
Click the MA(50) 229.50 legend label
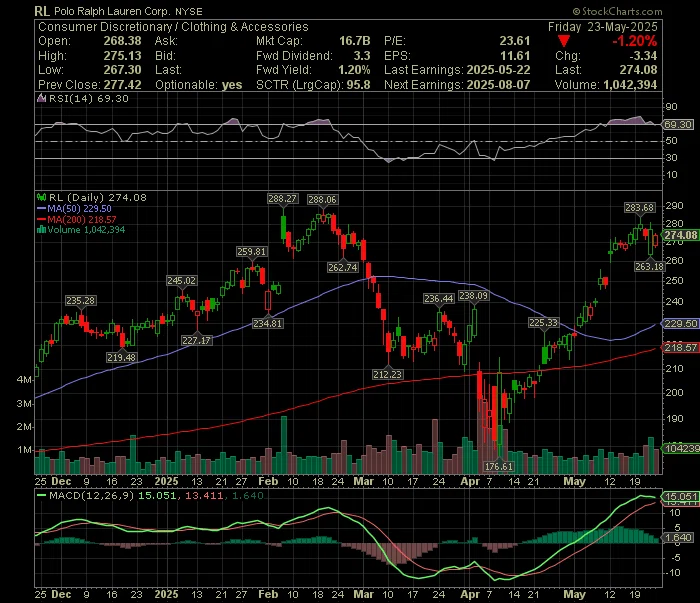click(79, 208)
